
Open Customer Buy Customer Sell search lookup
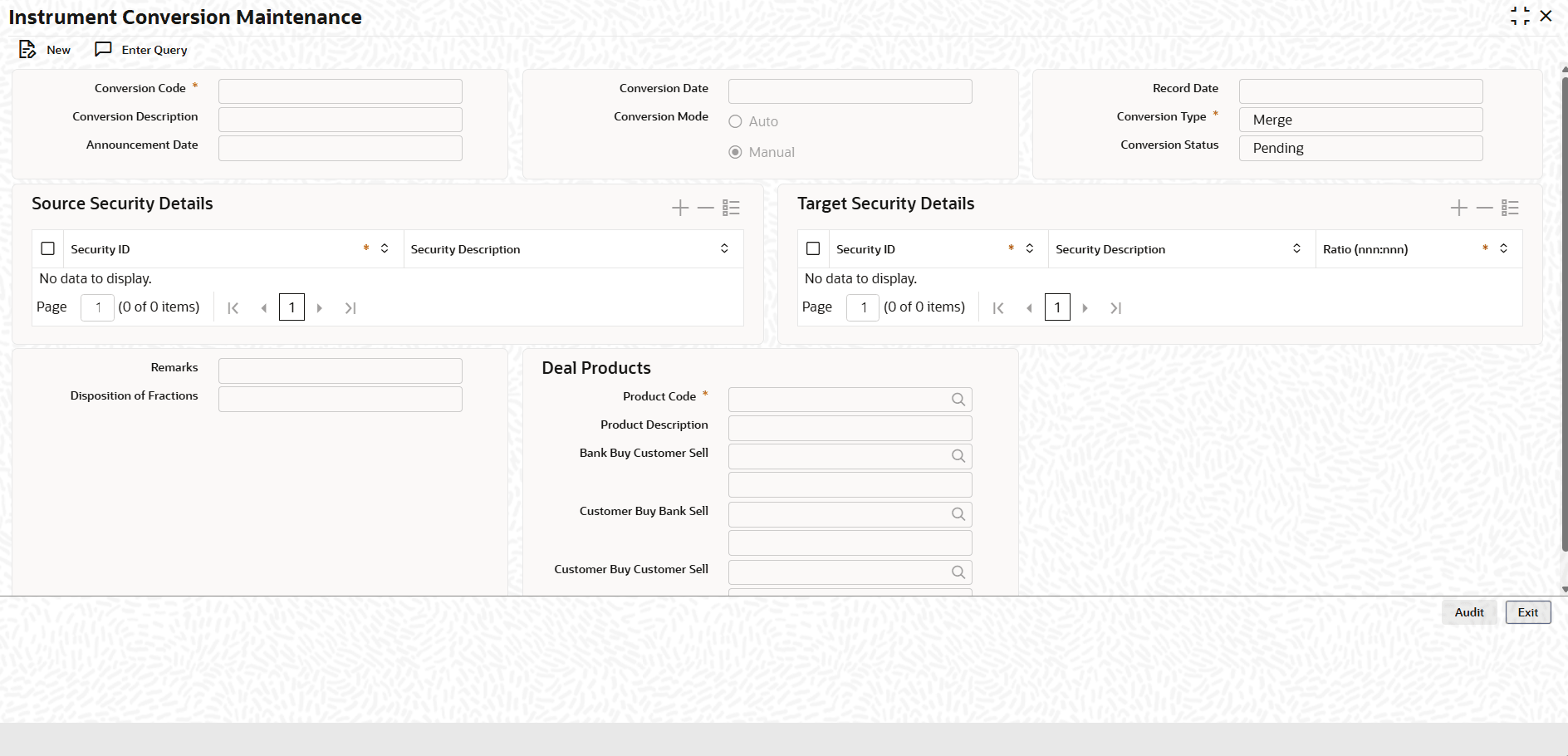click(x=958, y=572)
